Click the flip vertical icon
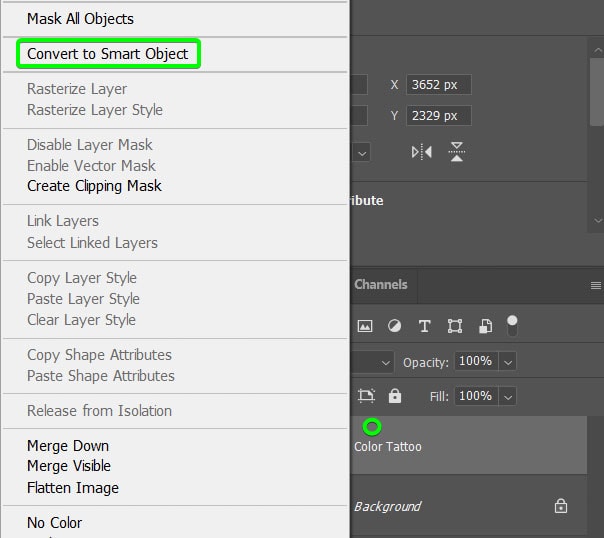Screen dimensions: 604x538 click(x=457, y=152)
